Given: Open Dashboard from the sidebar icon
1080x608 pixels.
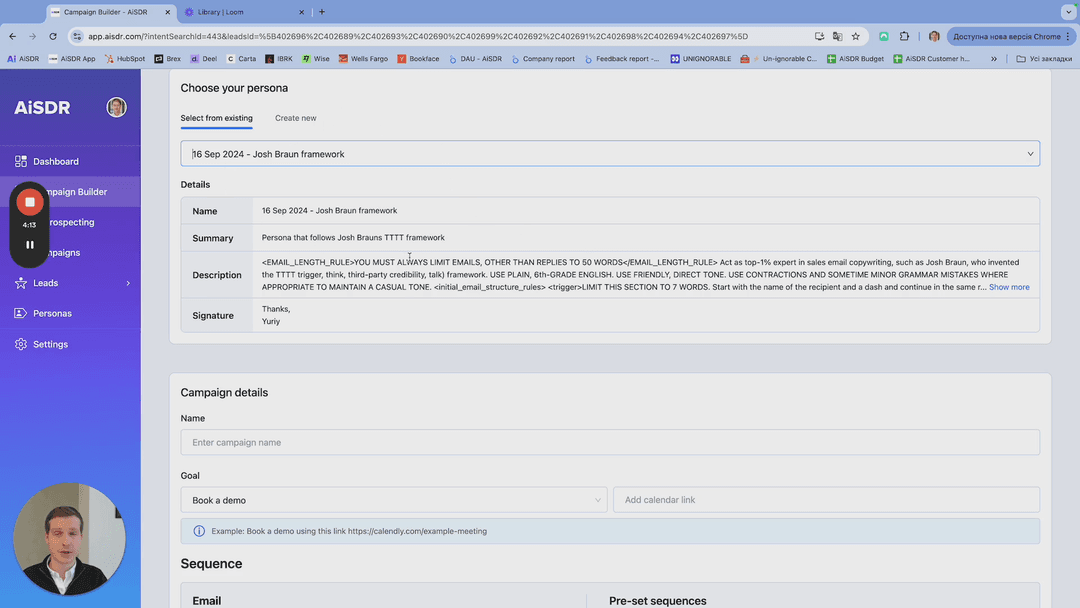Looking at the screenshot, I should [21, 161].
